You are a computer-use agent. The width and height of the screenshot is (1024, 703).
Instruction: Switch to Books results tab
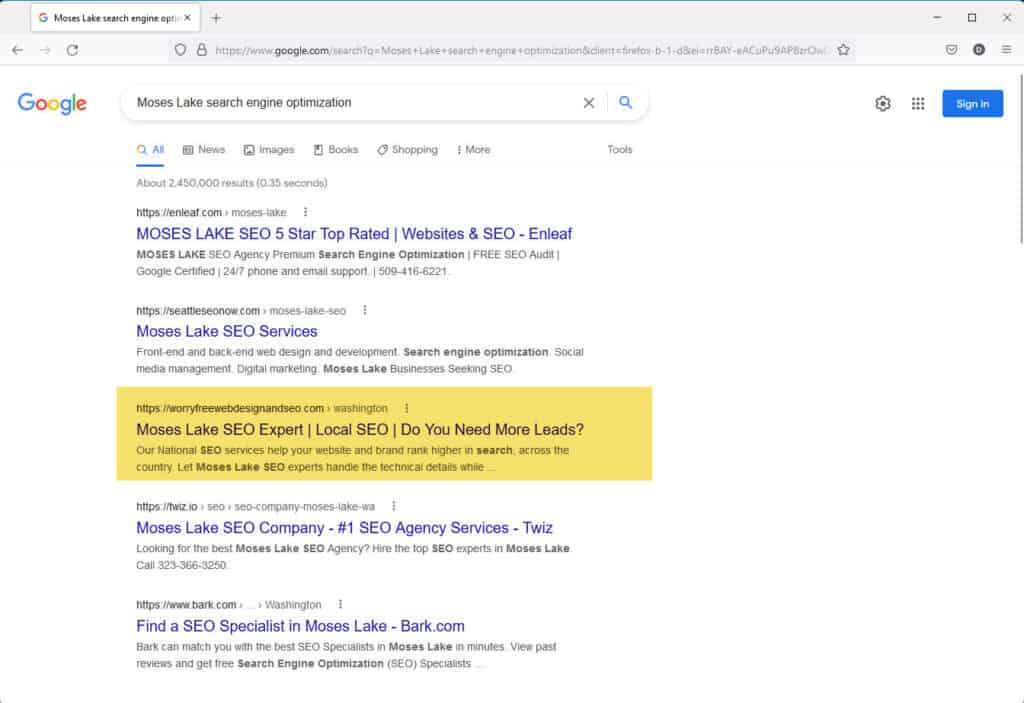pos(336,150)
